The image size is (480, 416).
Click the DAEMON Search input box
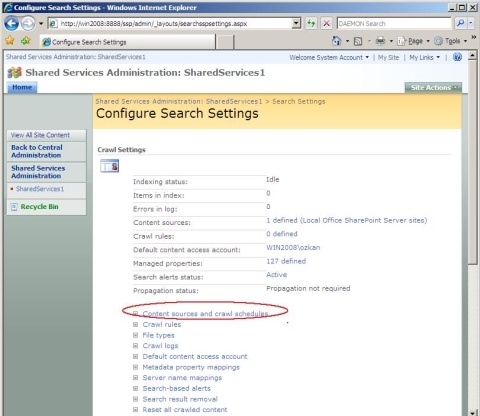click(394, 23)
